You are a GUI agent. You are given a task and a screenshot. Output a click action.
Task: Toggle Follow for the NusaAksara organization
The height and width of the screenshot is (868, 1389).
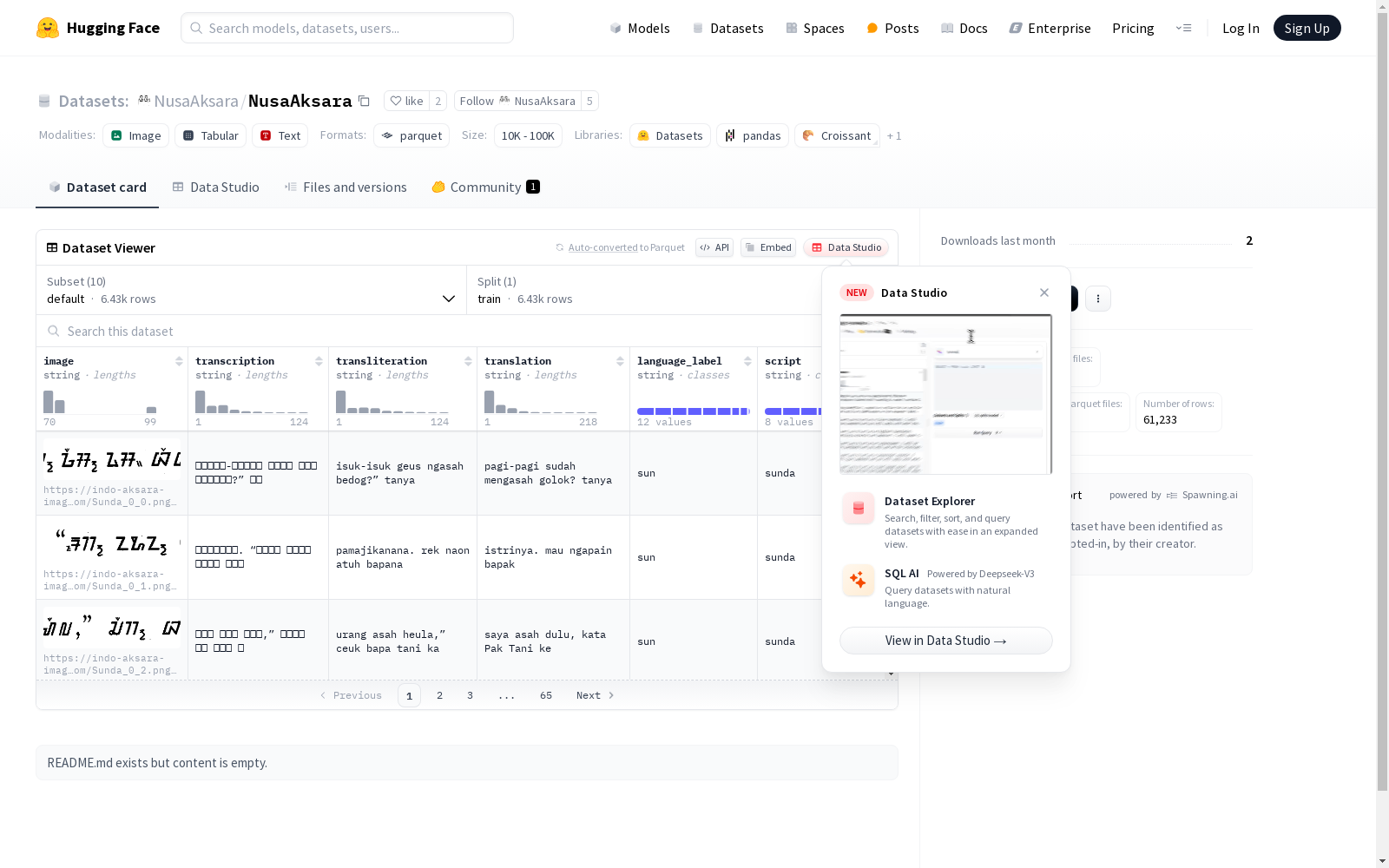coord(517,101)
